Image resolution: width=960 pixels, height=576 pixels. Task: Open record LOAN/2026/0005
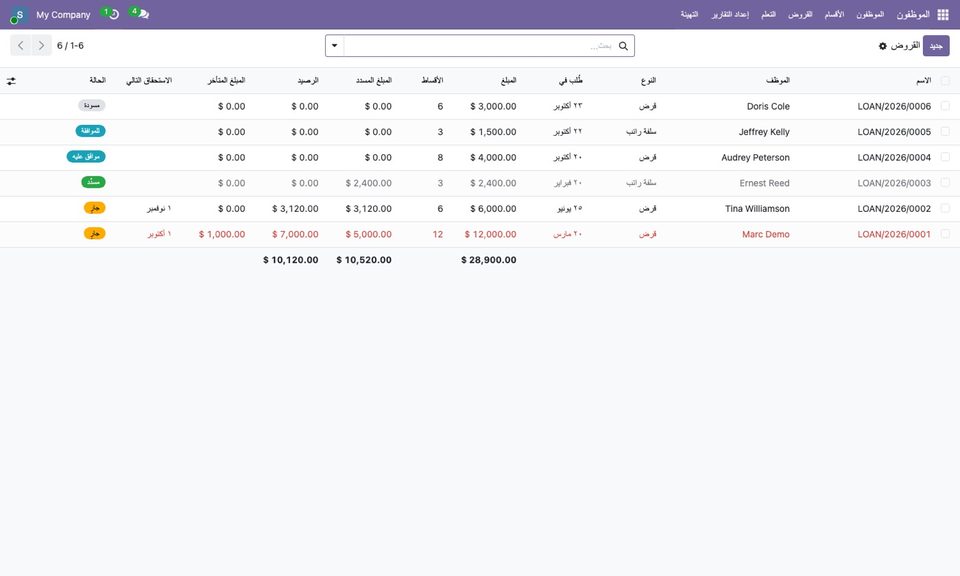(x=894, y=132)
